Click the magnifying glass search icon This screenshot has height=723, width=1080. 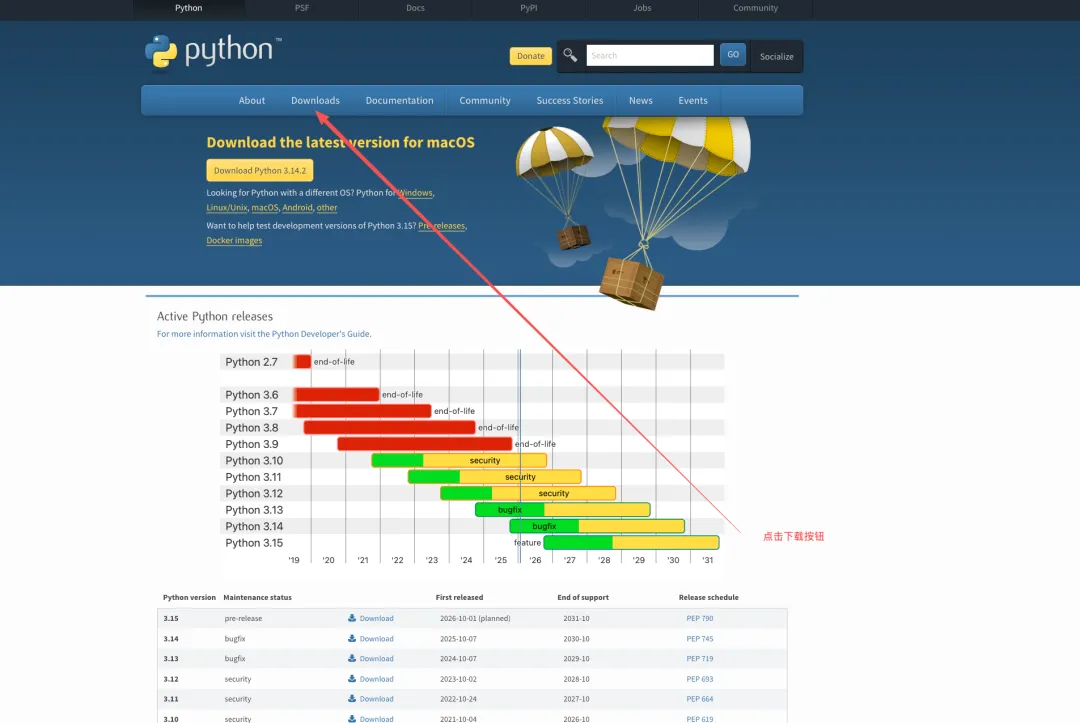(x=570, y=55)
